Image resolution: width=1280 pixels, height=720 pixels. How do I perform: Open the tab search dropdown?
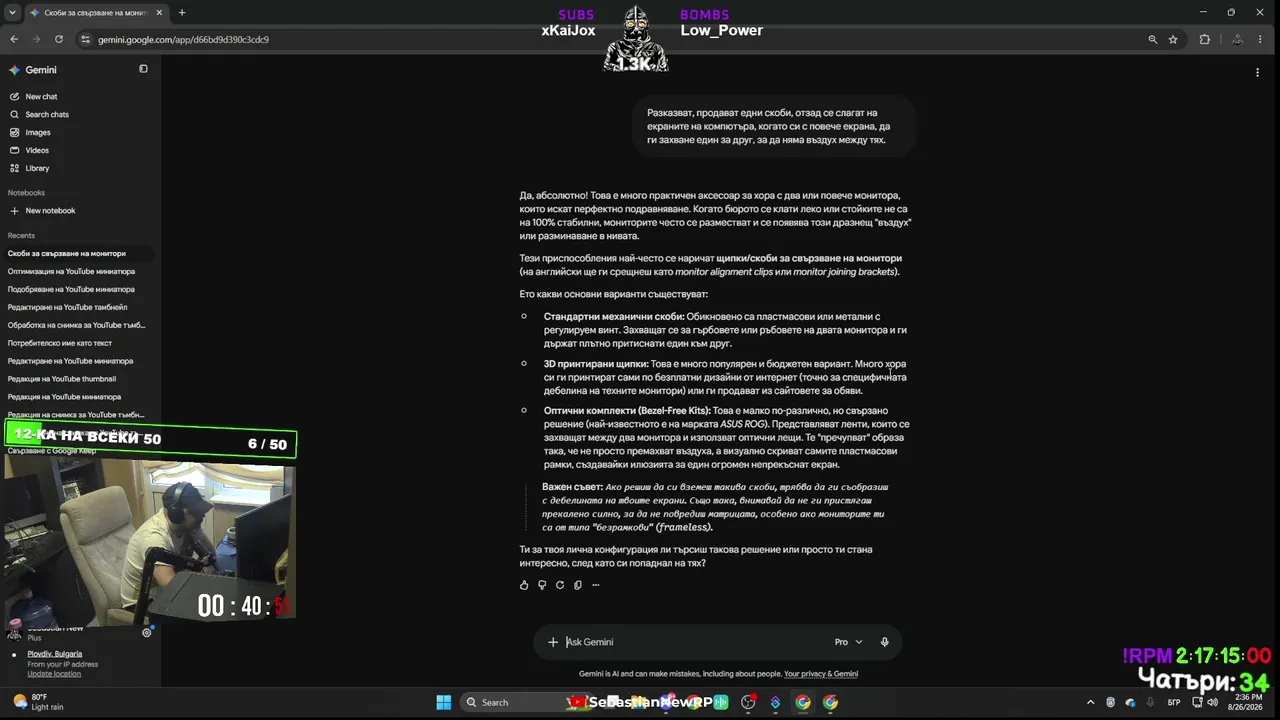(x=11, y=13)
